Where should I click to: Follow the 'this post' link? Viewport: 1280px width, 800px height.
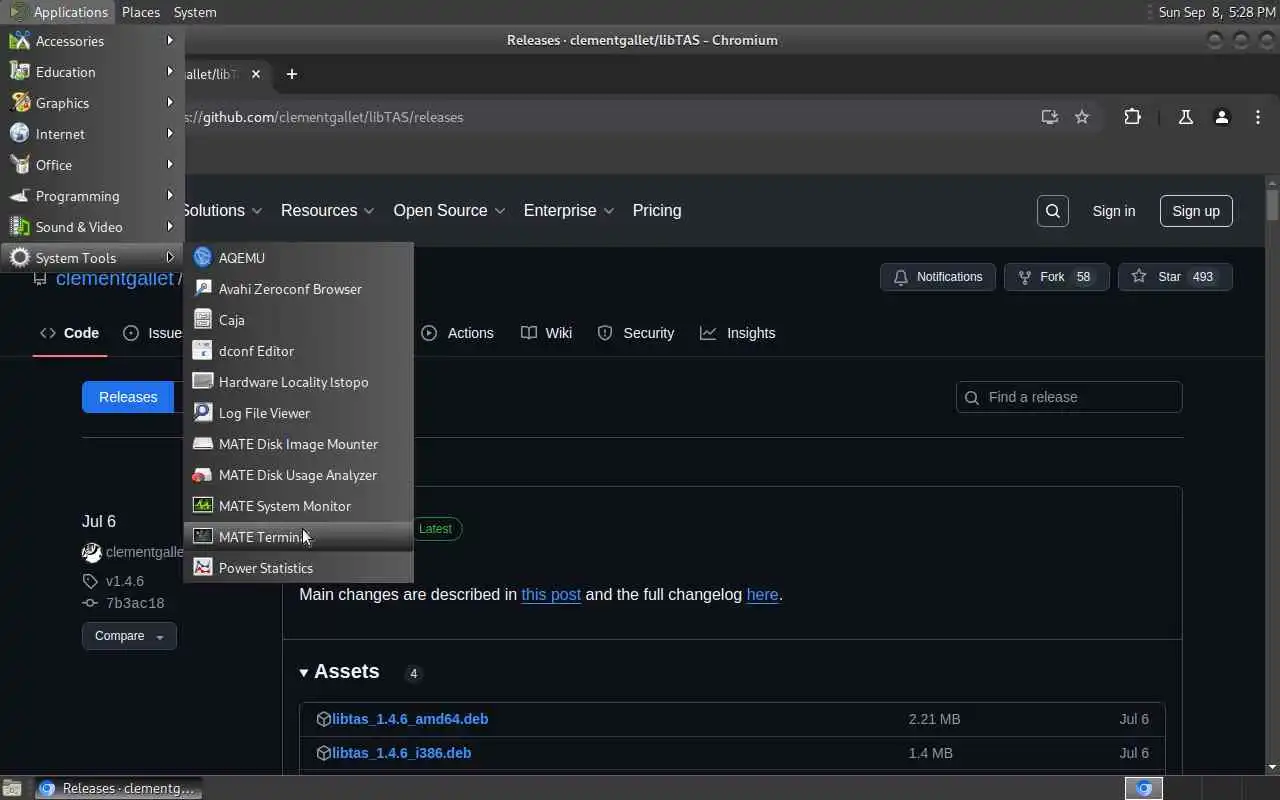pyautogui.click(x=551, y=594)
